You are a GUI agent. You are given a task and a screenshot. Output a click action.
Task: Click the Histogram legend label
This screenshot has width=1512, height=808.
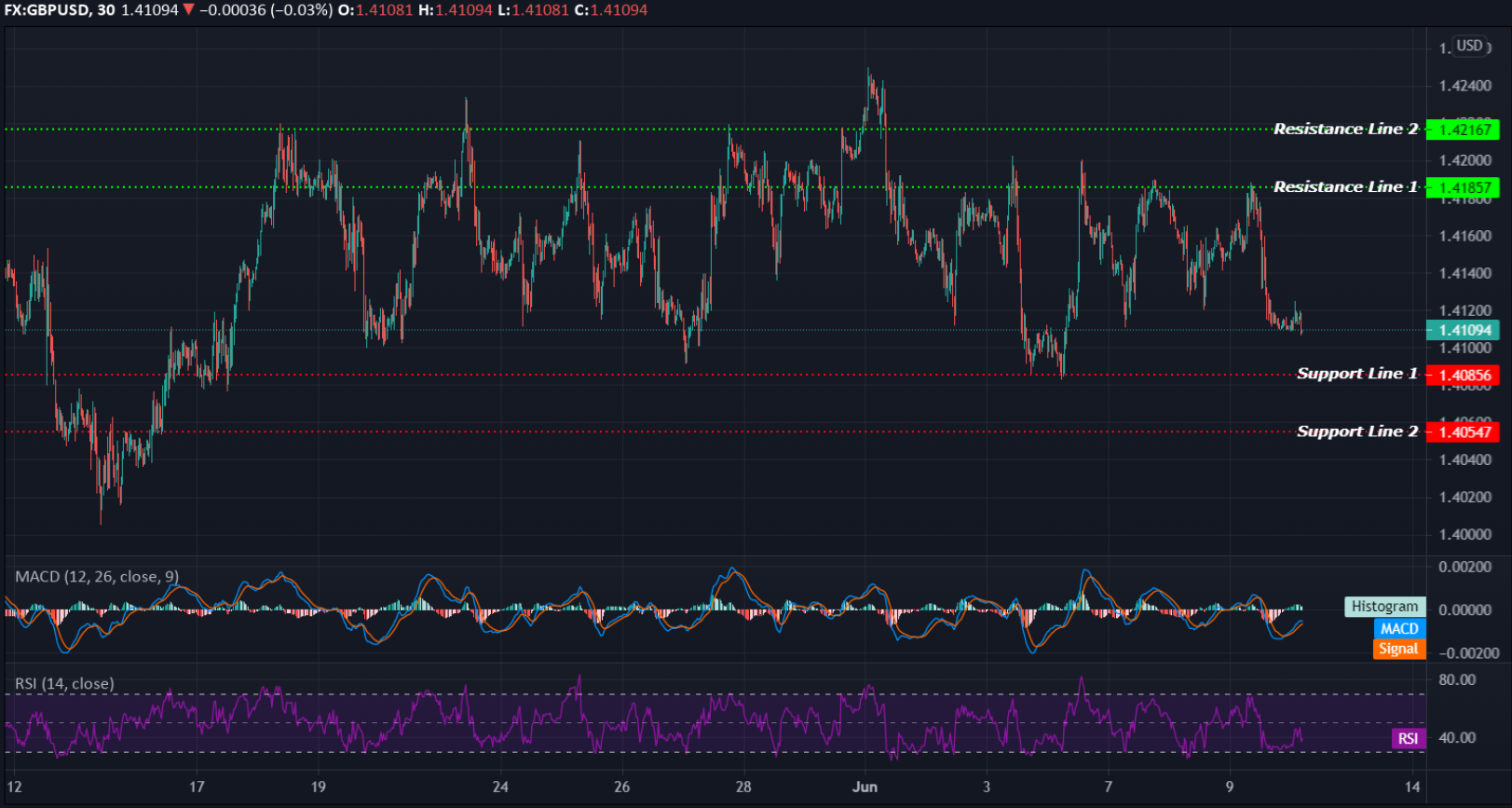1384,607
